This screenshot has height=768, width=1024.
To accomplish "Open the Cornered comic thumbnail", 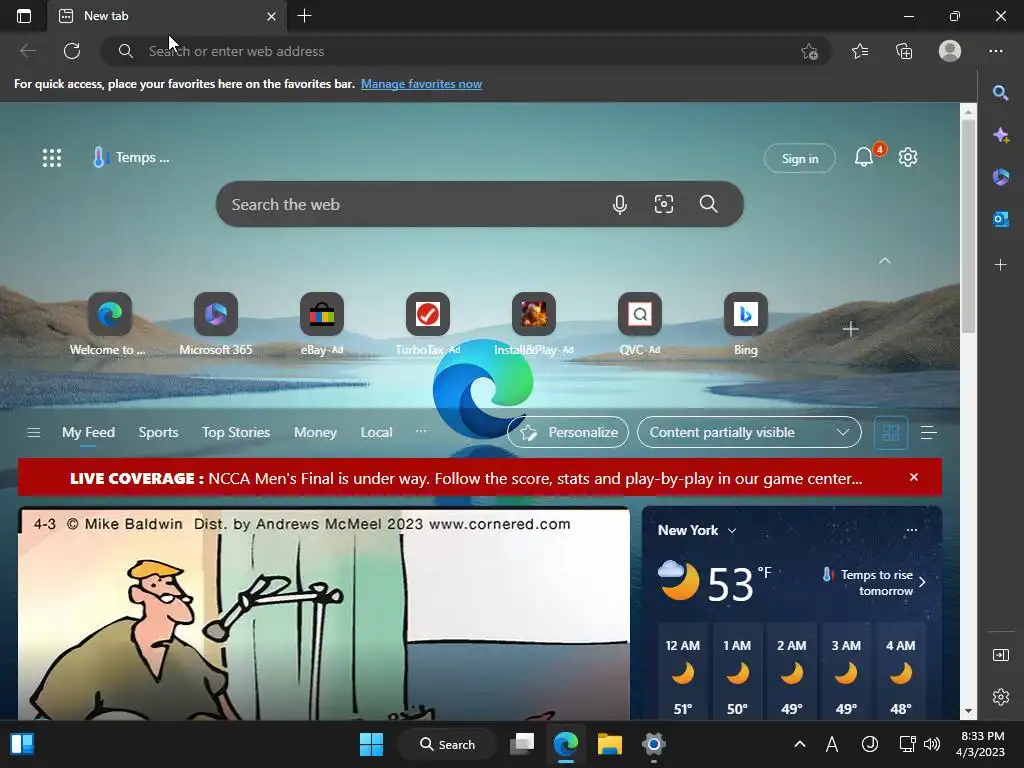I will click(x=324, y=614).
